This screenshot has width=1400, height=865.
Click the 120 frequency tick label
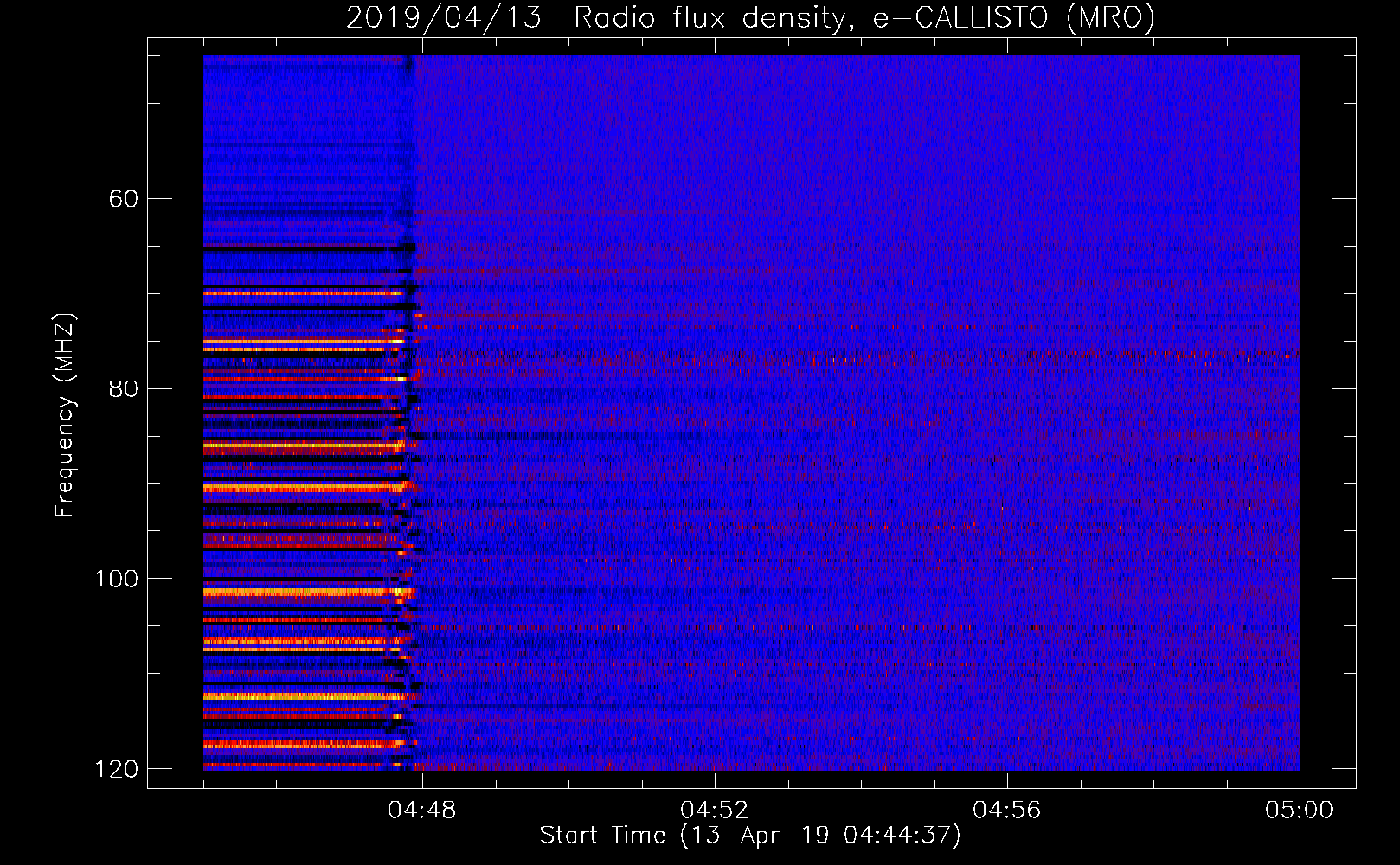click(x=116, y=769)
